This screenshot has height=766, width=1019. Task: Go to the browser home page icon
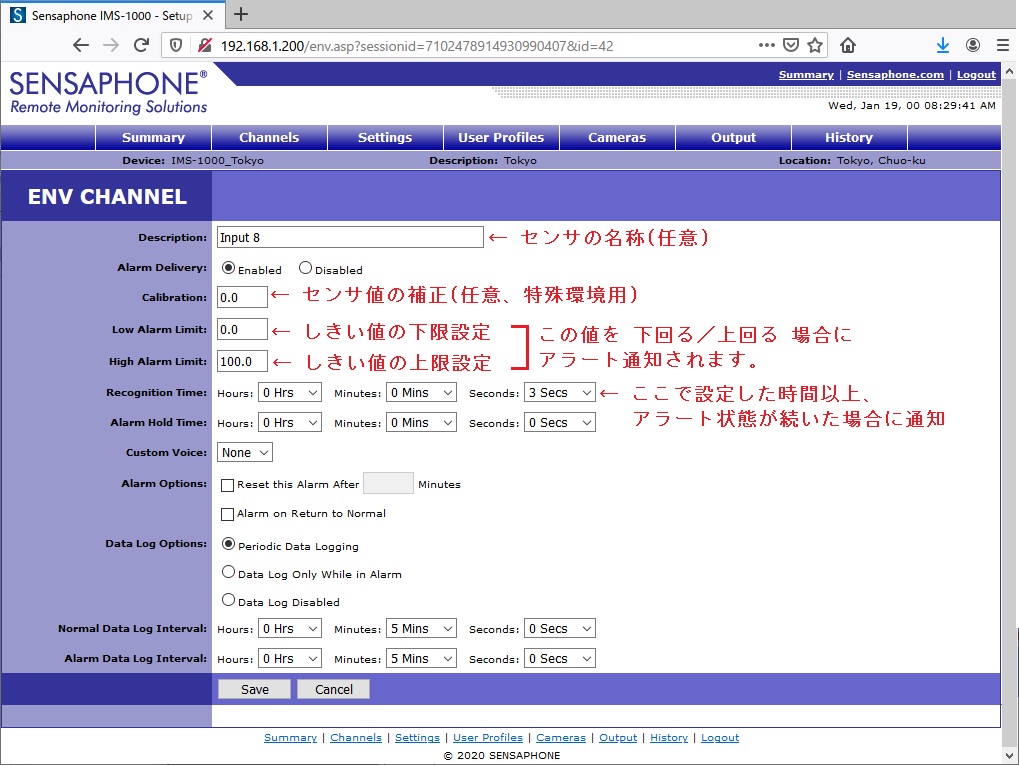[x=847, y=45]
